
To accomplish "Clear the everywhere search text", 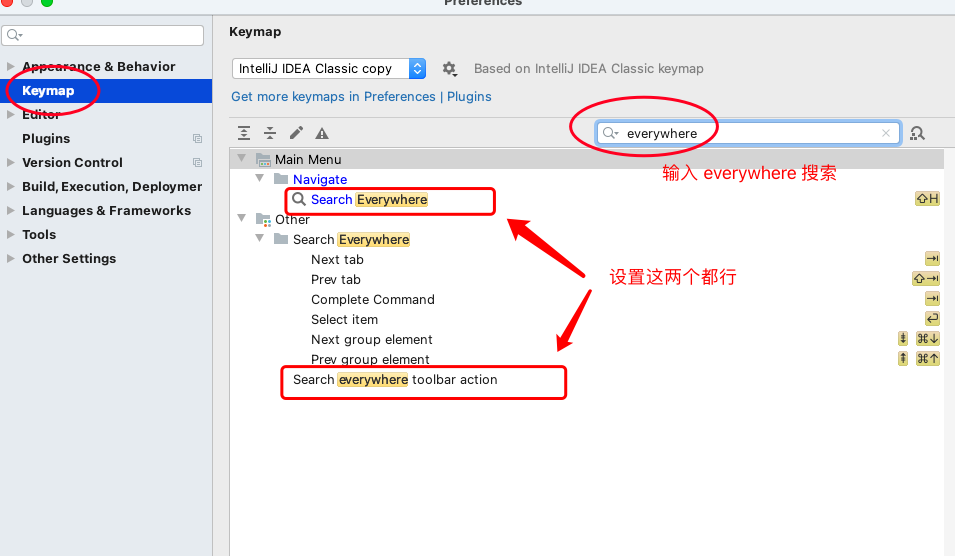I will point(886,133).
